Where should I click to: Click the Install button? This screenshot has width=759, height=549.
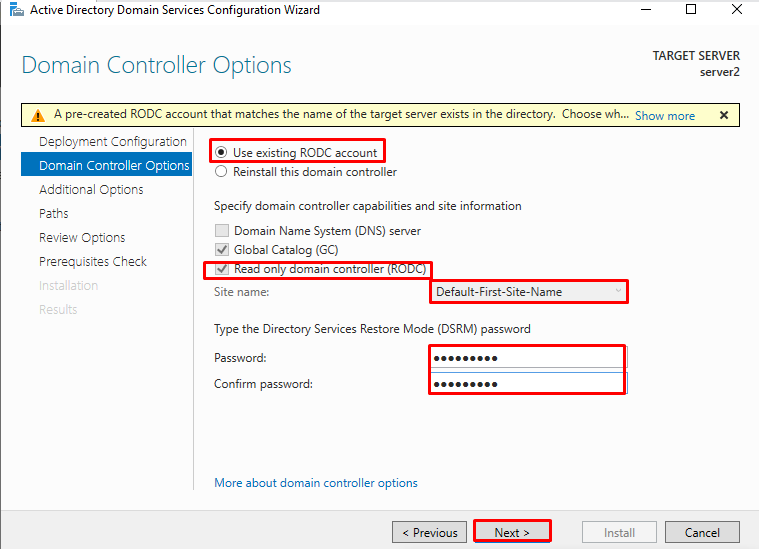(619, 532)
